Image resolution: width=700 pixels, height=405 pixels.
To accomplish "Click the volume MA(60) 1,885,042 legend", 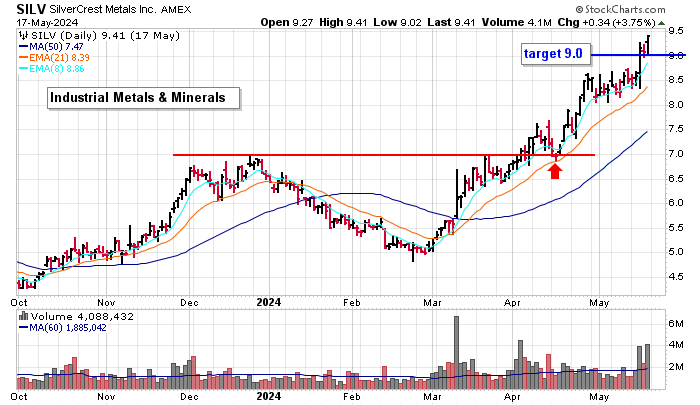I will 62,328.
